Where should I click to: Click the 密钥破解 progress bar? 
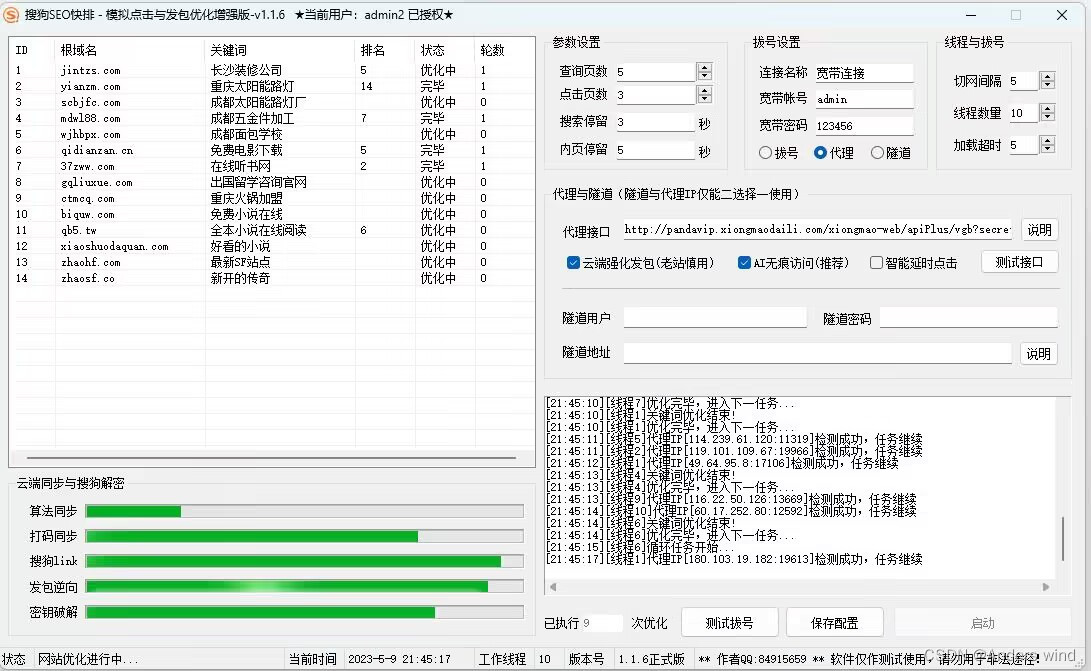tap(304, 613)
